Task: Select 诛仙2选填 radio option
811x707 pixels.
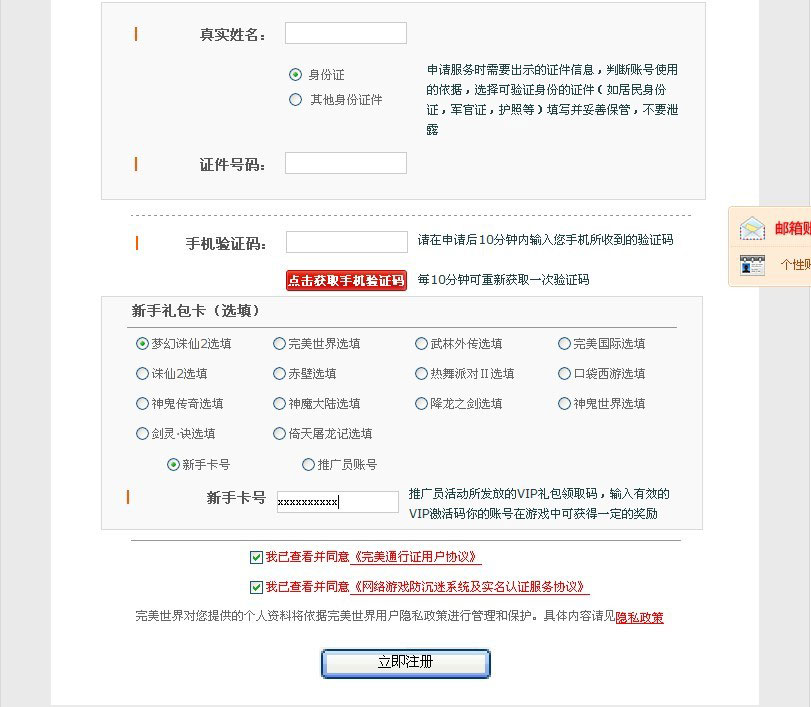Action: pyautogui.click(x=142, y=373)
